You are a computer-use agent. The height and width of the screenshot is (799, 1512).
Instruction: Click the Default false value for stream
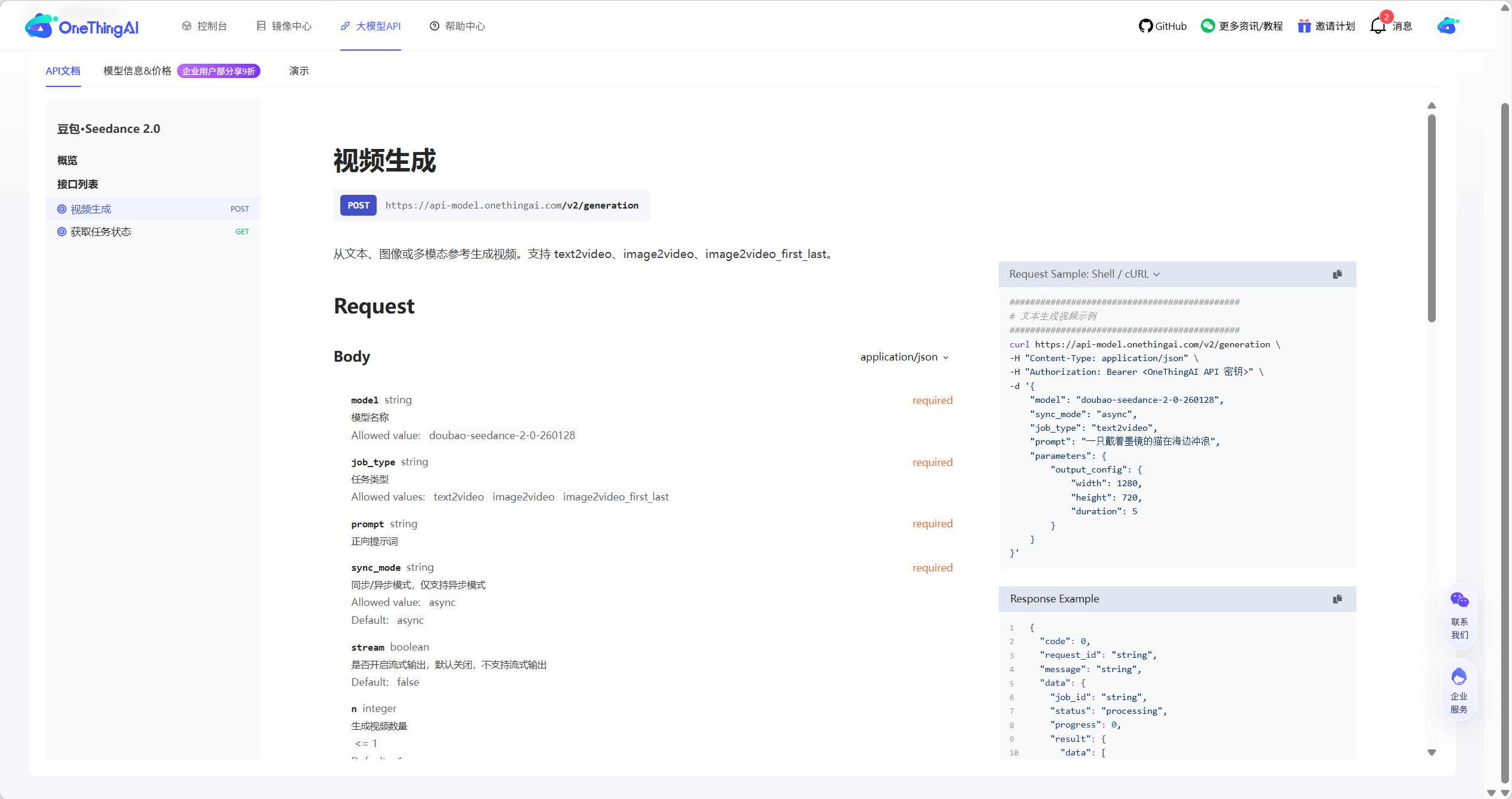coord(408,682)
